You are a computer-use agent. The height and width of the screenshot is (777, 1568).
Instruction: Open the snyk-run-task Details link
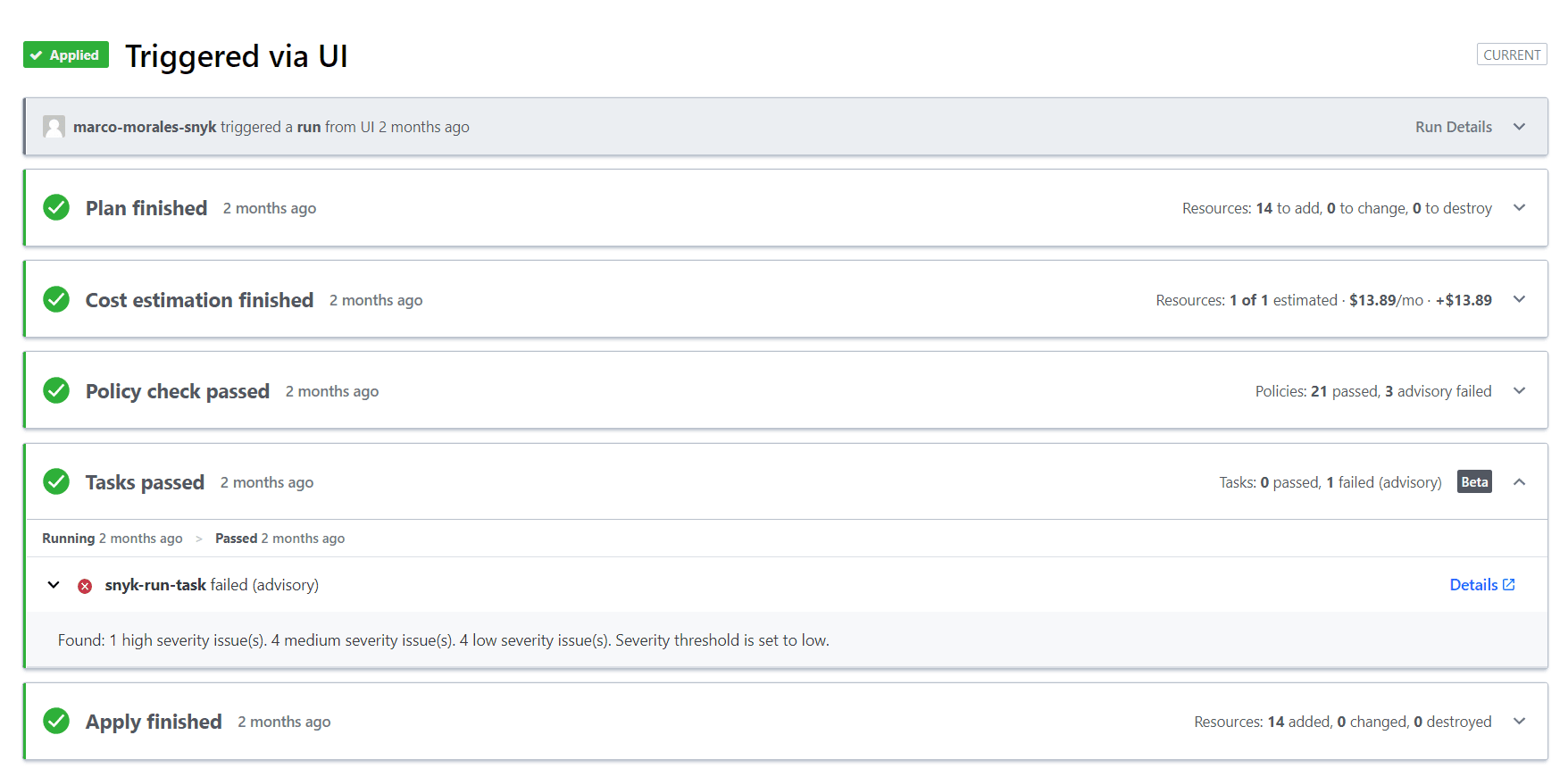click(1482, 585)
